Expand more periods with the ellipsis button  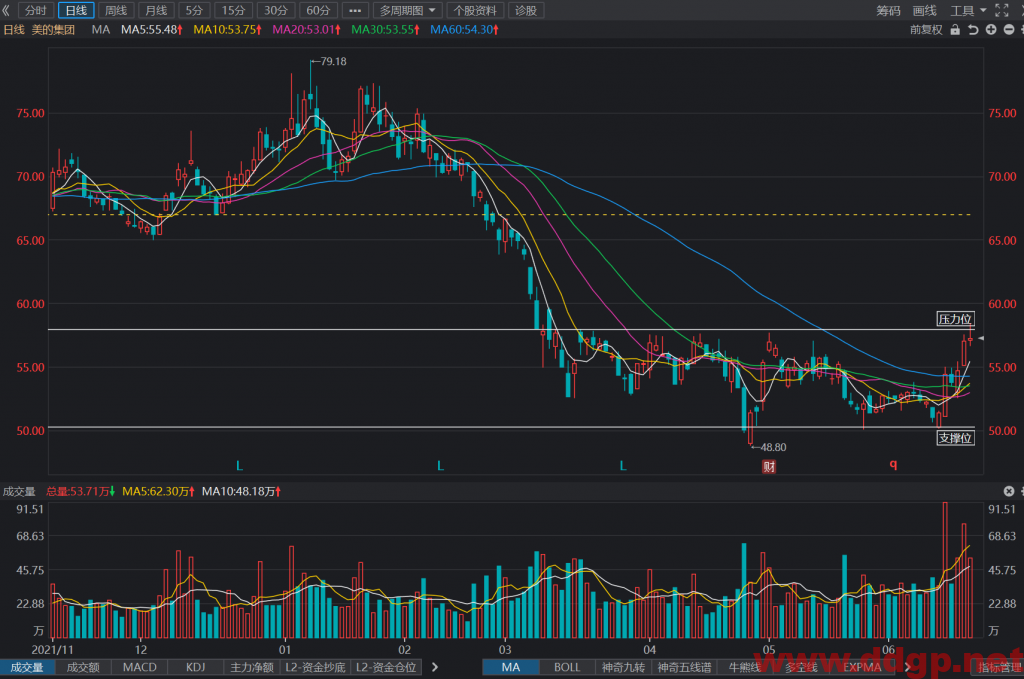(355, 10)
